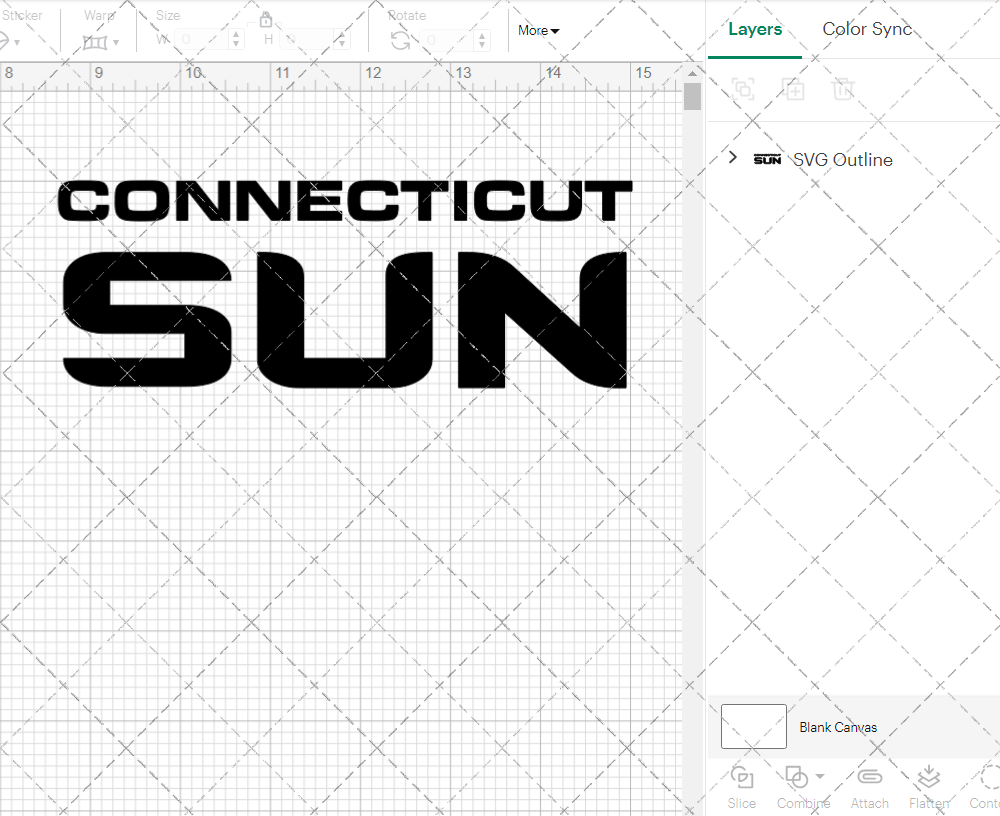Click the duplicate layer icon

point(794,89)
